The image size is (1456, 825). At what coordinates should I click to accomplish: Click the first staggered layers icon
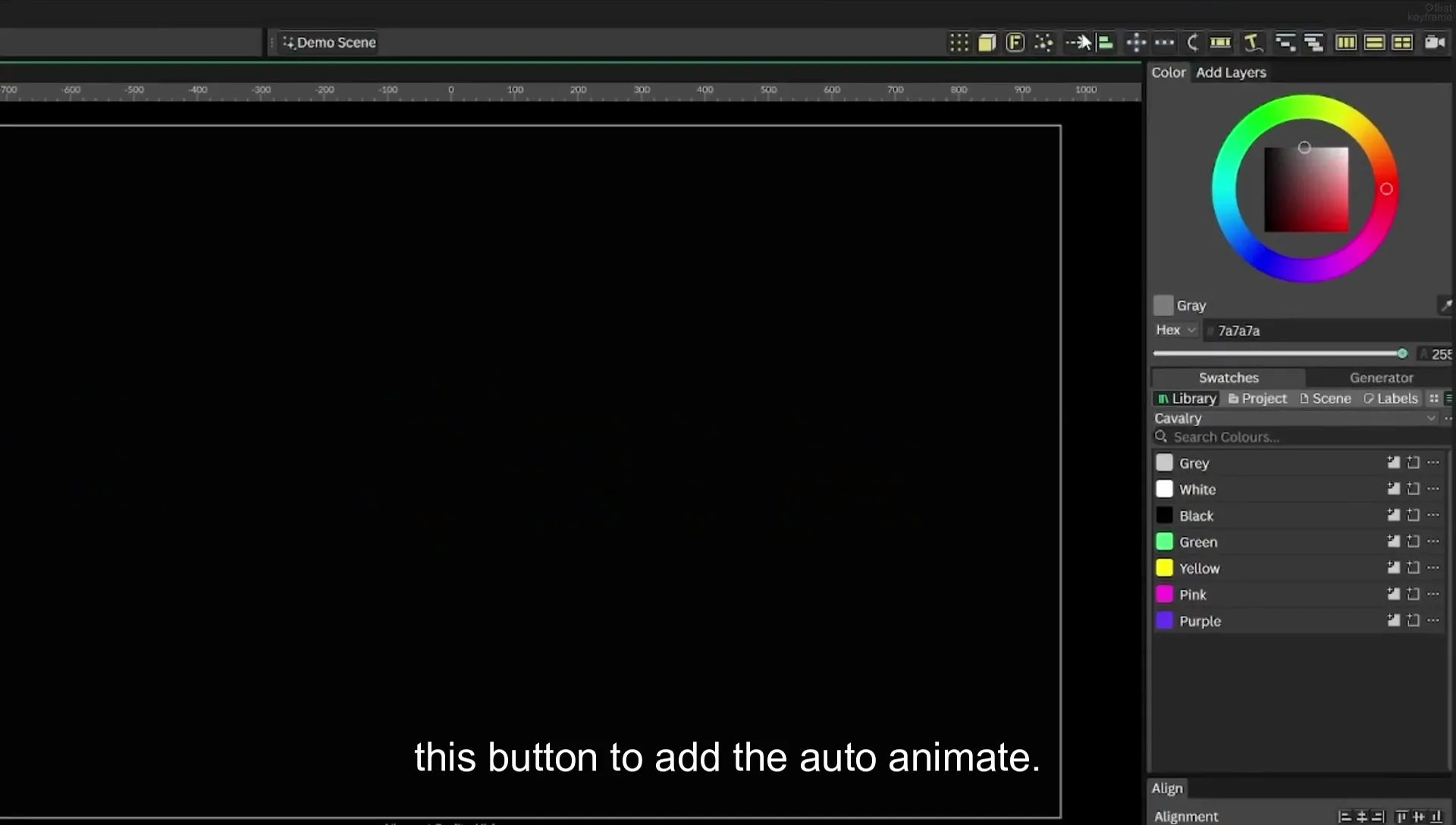(1285, 42)
